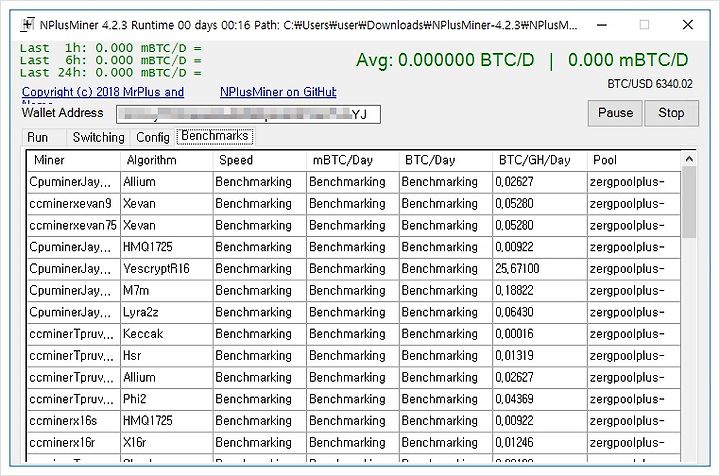Click the 0,18822 BTC/GH/Day value
Viewport: 720px width, 476px height.
[x=540, y=291]
